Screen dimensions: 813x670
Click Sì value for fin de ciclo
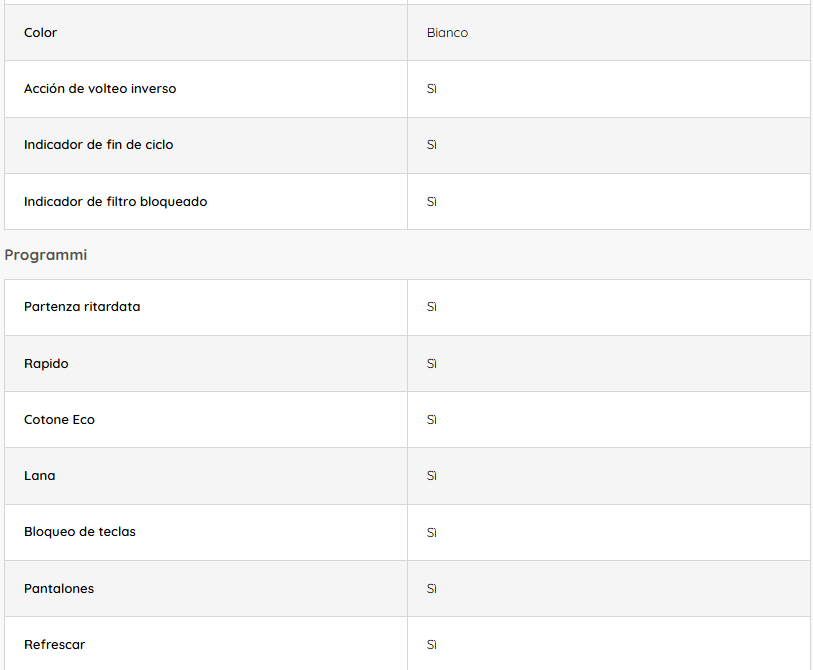432,145
